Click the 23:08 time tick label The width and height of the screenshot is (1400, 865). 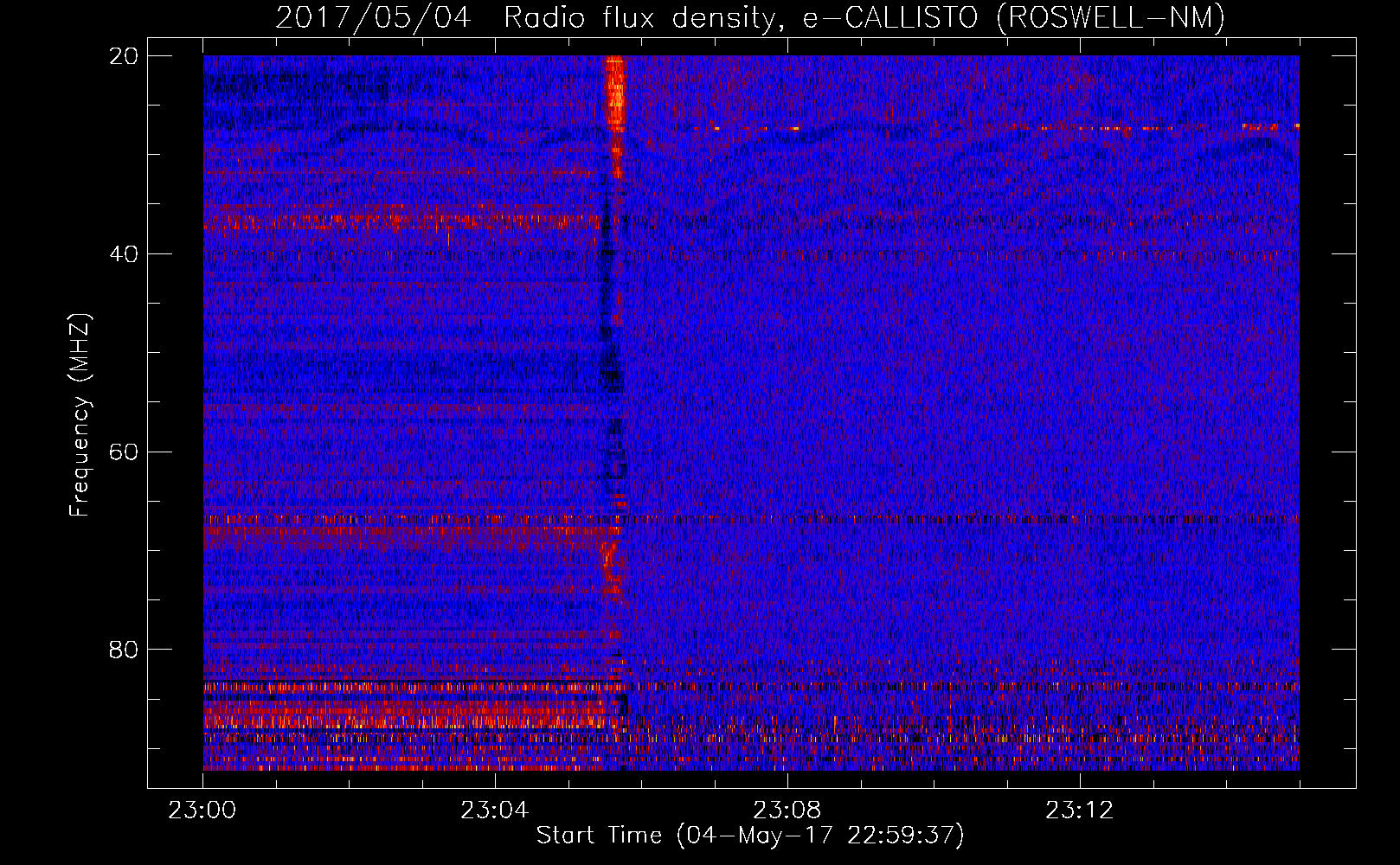coord(787,811)
